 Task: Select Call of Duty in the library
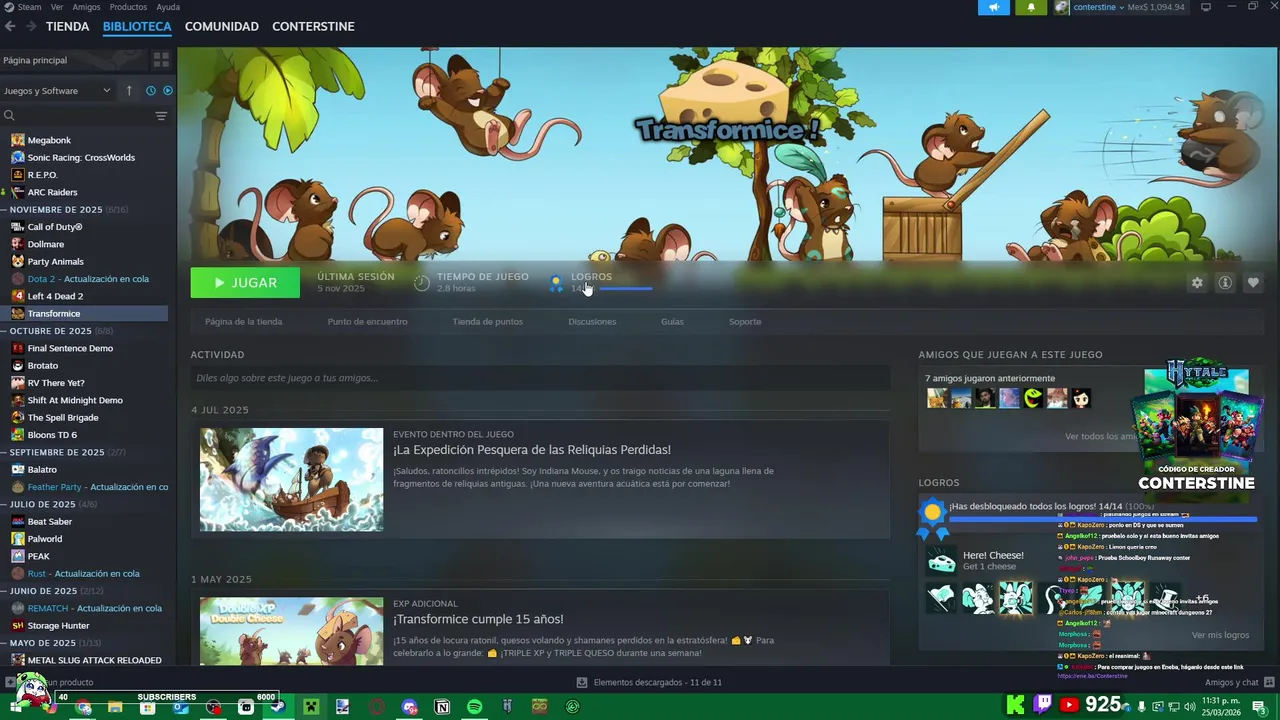[x=55, y=227]
